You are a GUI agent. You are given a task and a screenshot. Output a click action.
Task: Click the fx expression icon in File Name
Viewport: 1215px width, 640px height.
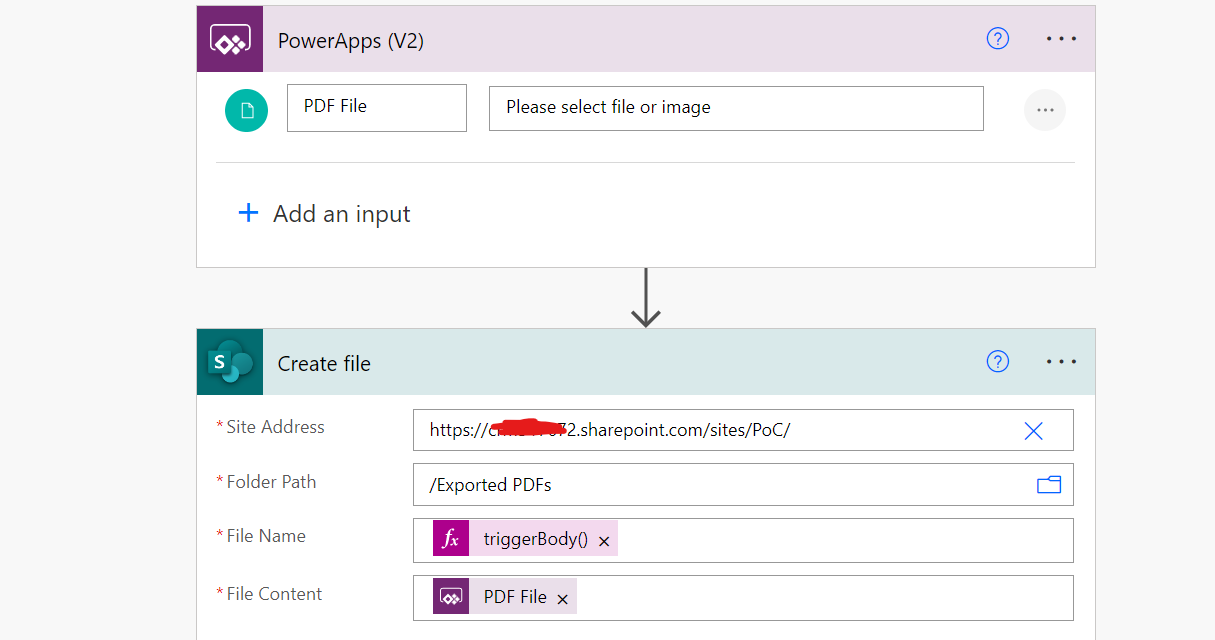(451, 539)
